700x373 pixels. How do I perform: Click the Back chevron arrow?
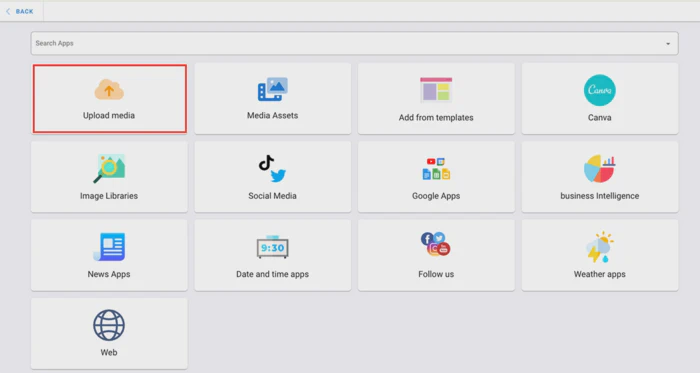pos(8,11)
